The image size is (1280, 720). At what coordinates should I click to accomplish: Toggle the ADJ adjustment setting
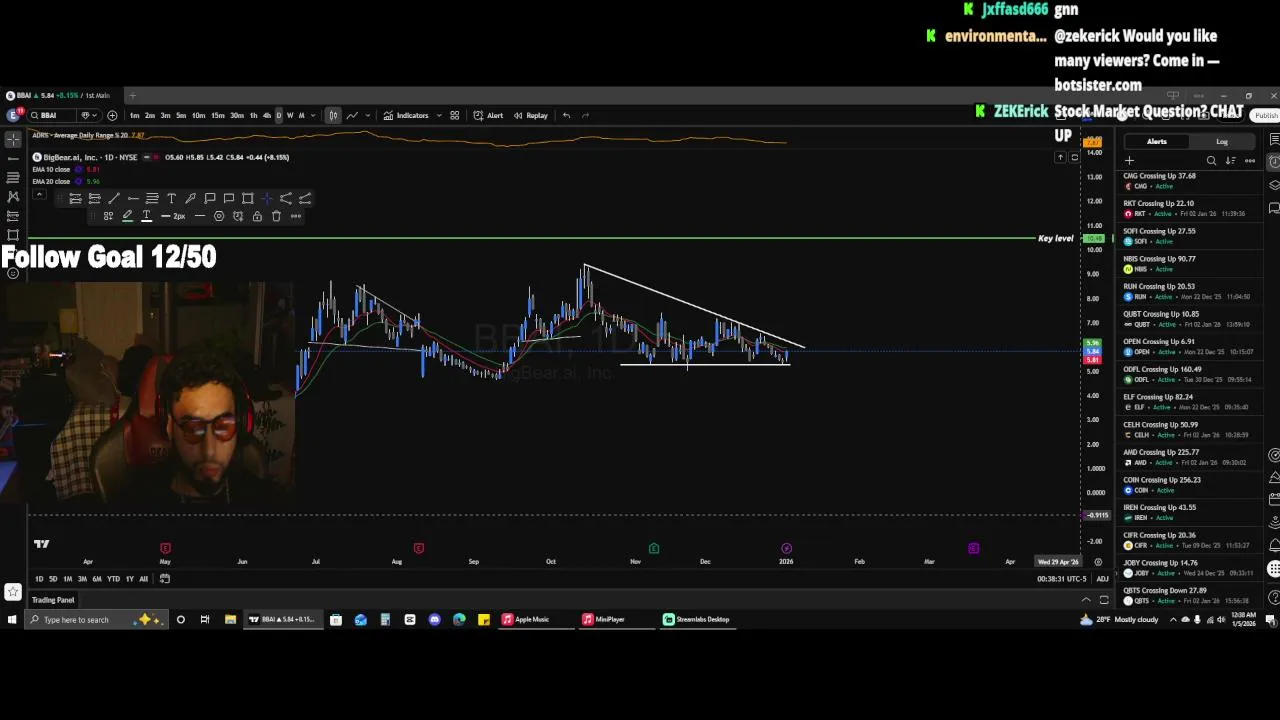(x=1102, y=579)
